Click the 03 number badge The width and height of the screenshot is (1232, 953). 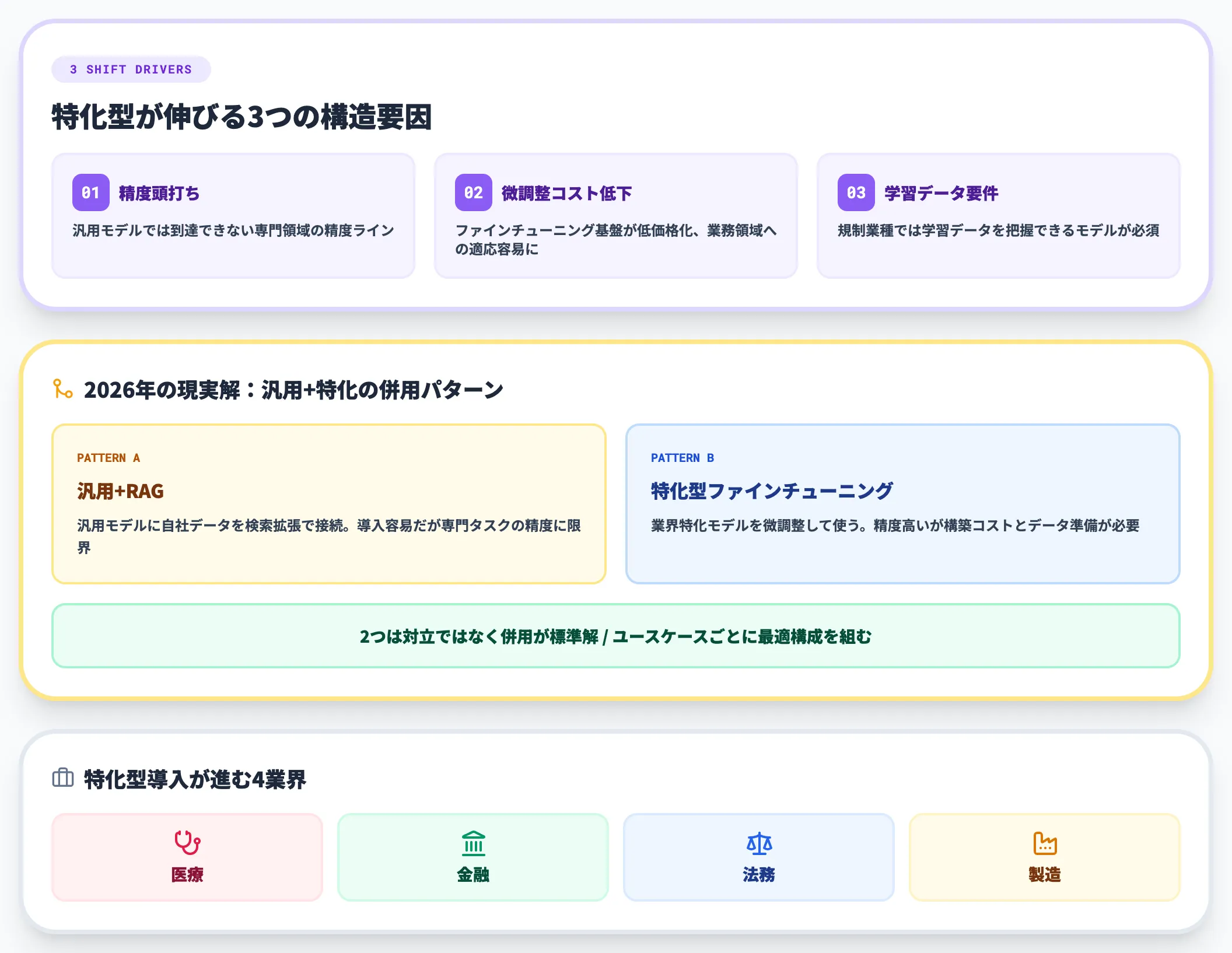[x=856, y=192]
